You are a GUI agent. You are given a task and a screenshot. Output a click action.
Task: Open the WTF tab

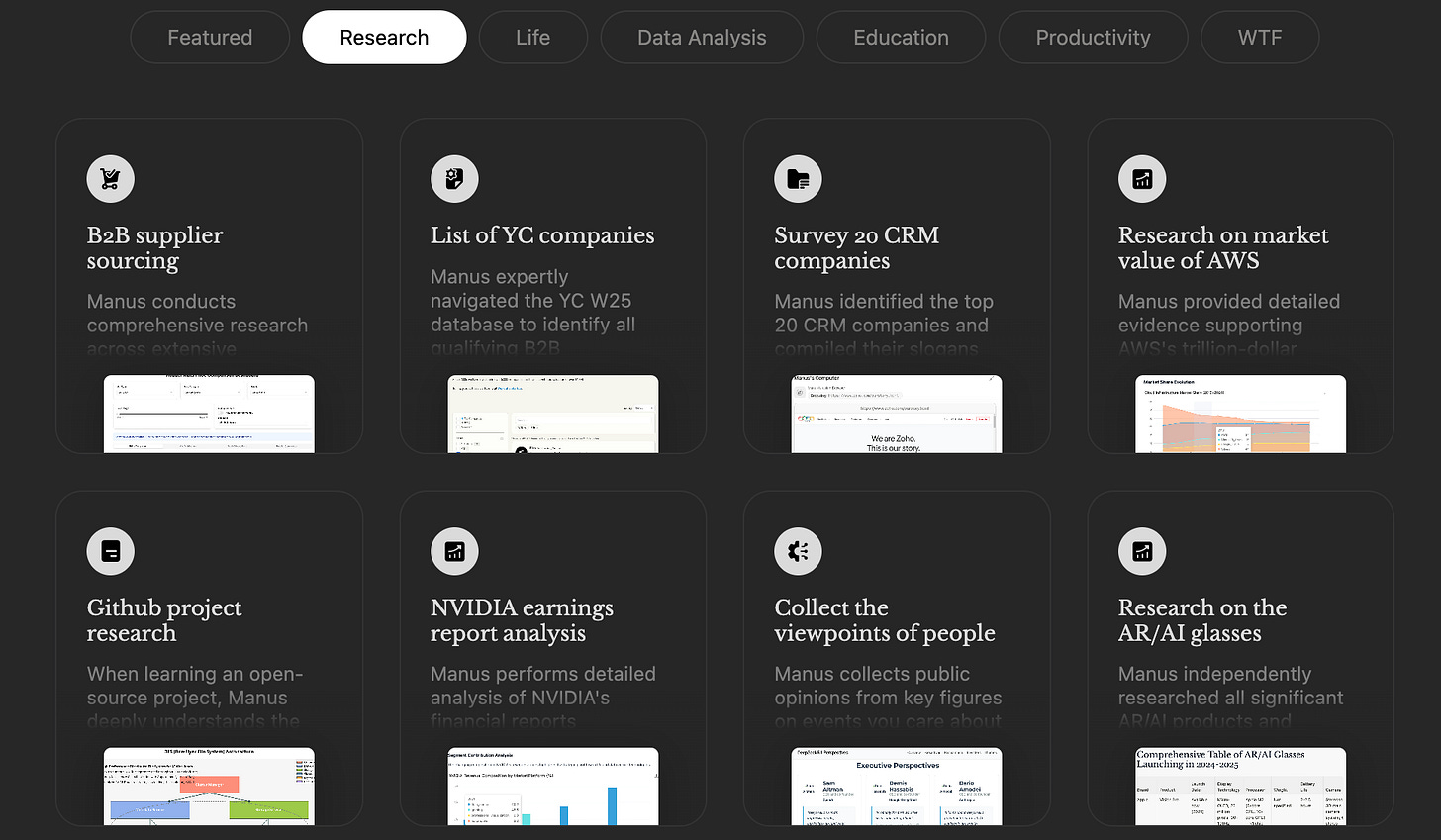click(1260, 38)
